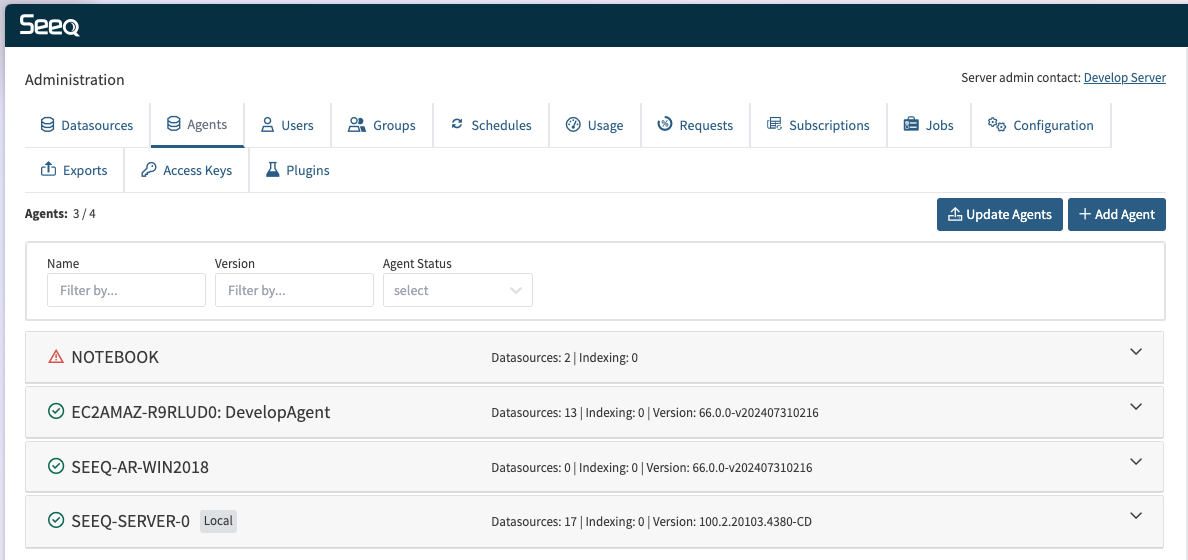The image size is (1188, 560).
Task: Click the Name filter input field
Action: coord(126,291)
